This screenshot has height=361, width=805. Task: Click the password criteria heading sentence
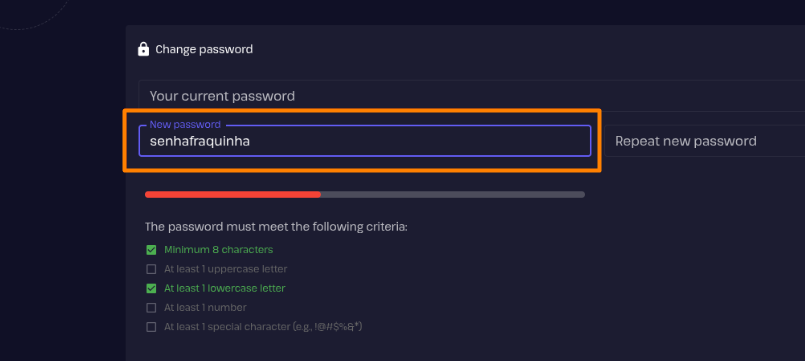click(x=276, y=227)
